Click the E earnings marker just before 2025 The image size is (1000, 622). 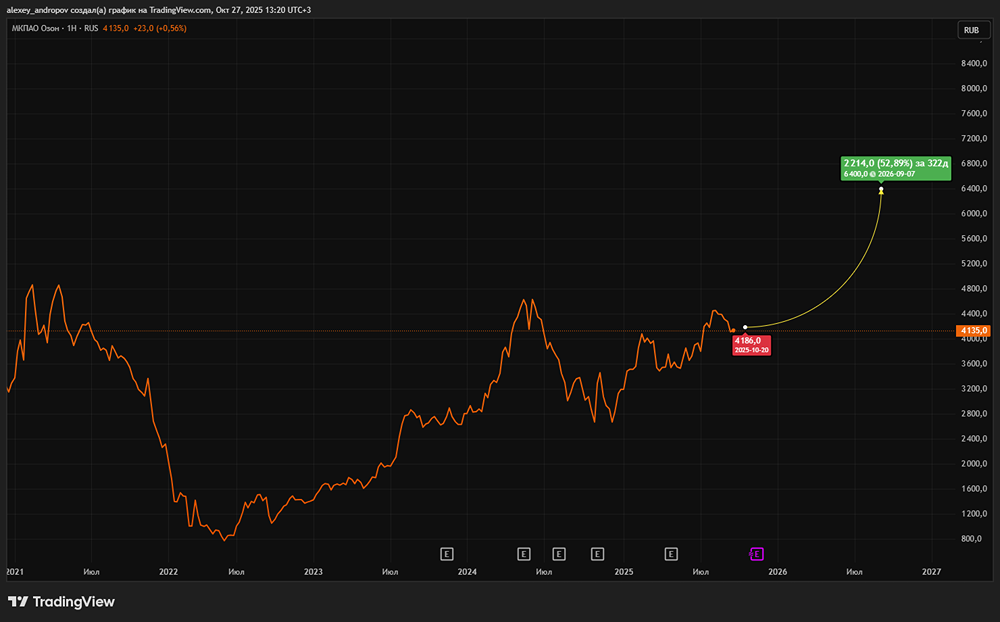pyautogui.click(x=598, y=554)
